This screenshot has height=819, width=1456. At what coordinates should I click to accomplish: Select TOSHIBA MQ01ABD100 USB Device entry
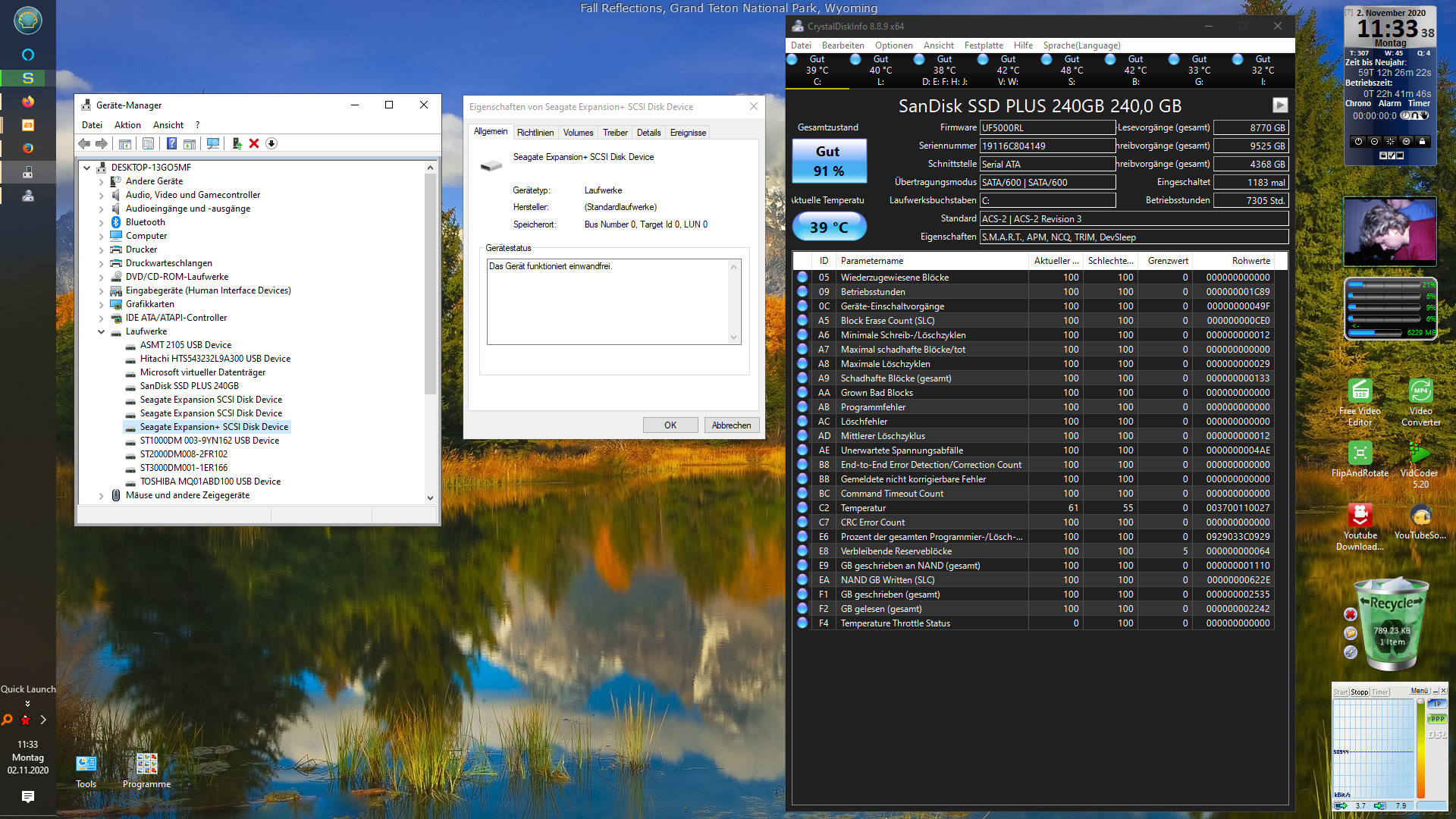click(209, 482)
